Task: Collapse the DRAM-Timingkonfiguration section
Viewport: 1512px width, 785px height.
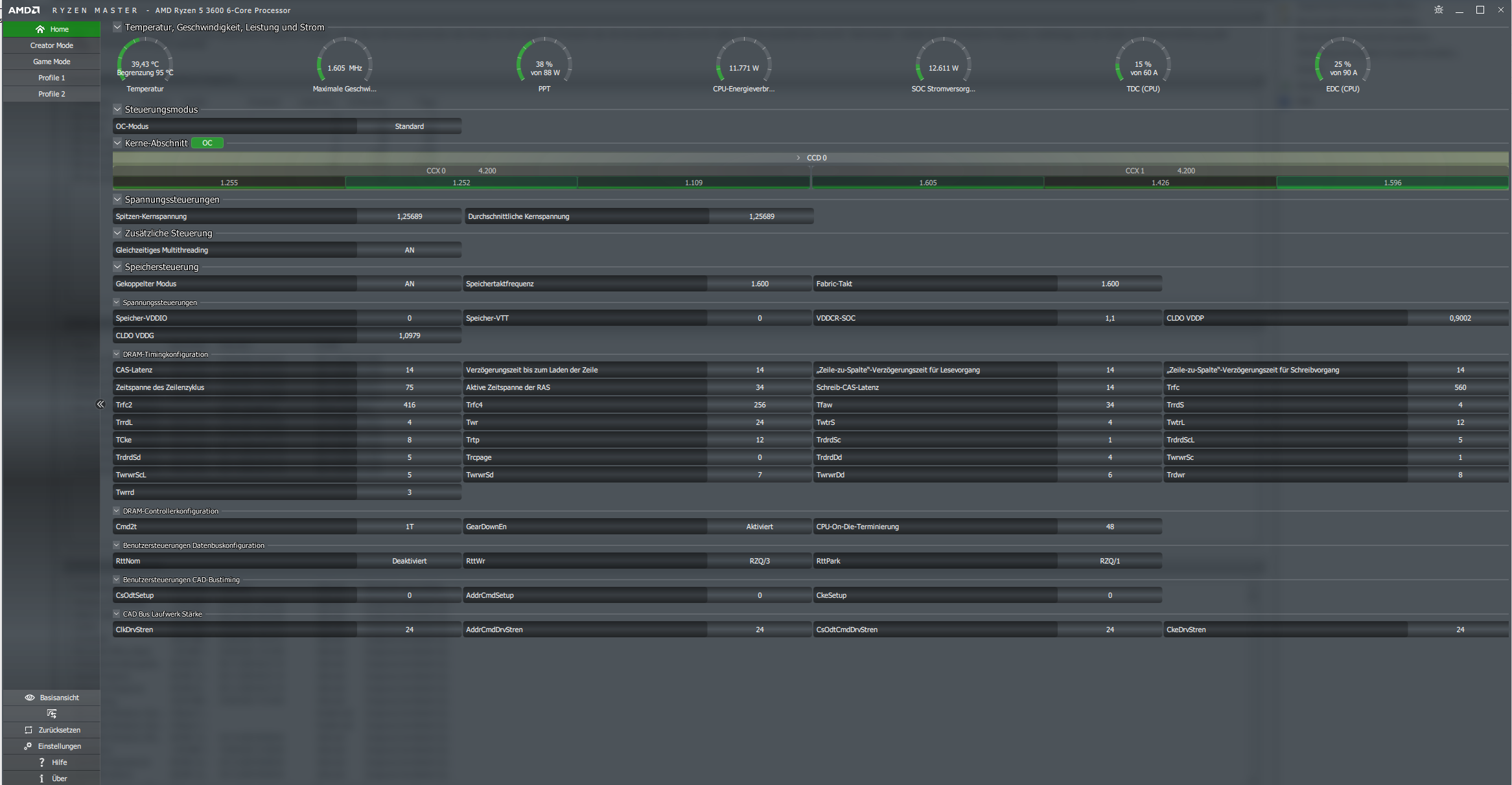Action: point(117,354)
